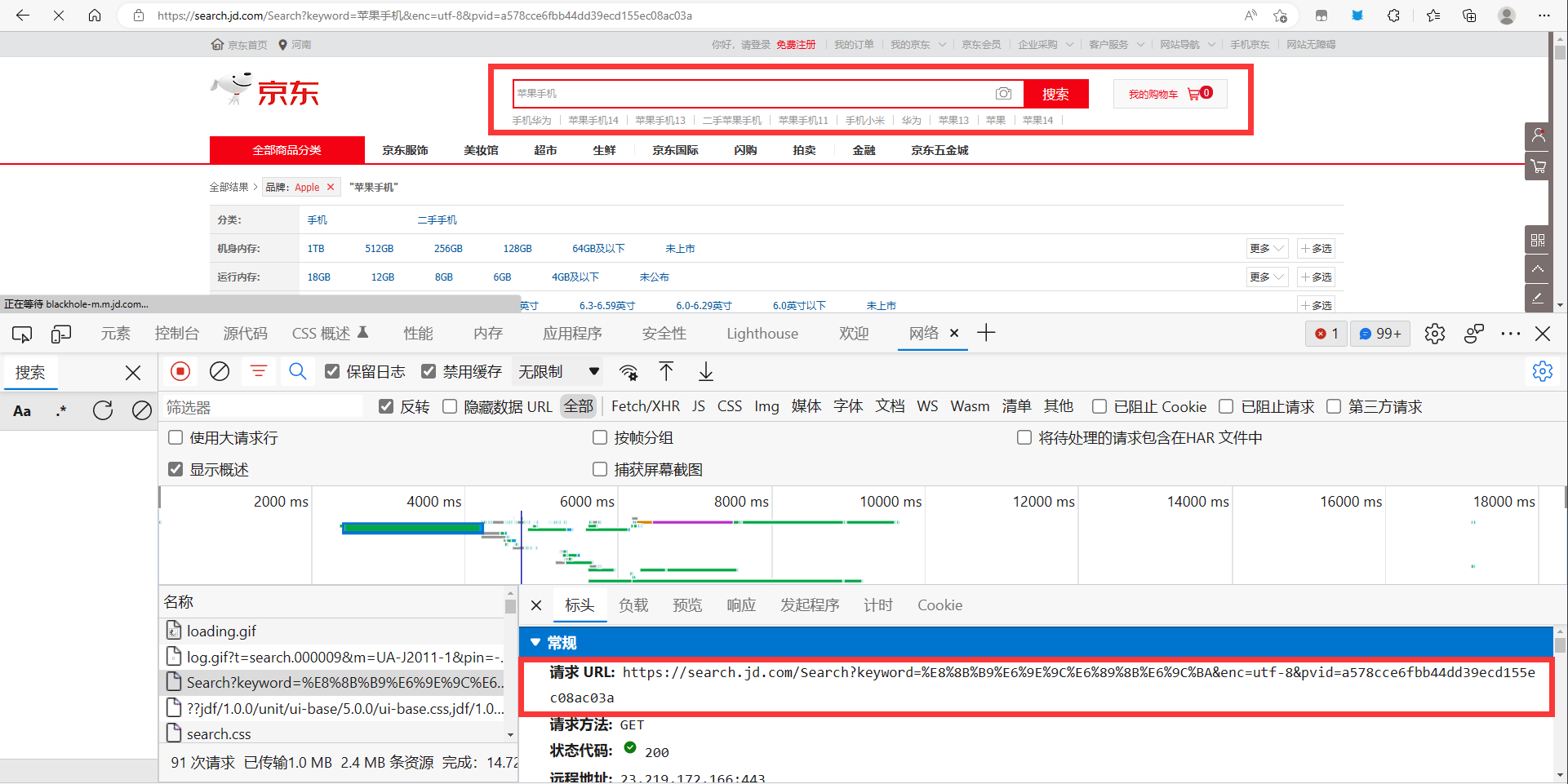
Task: Click the export HAR download icon
Action: pos(706,372)
